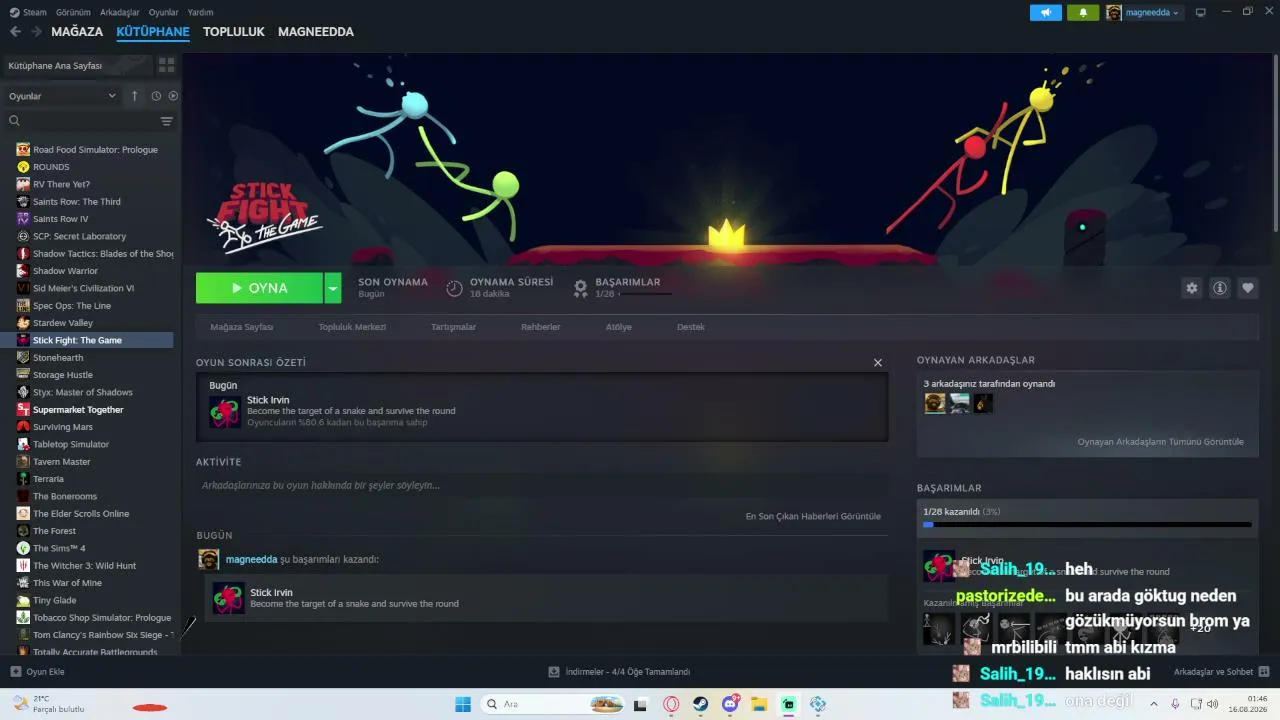Open Opera browser on the taskbar
This screenshot has height=720, width=1280.
click(671, 704)
